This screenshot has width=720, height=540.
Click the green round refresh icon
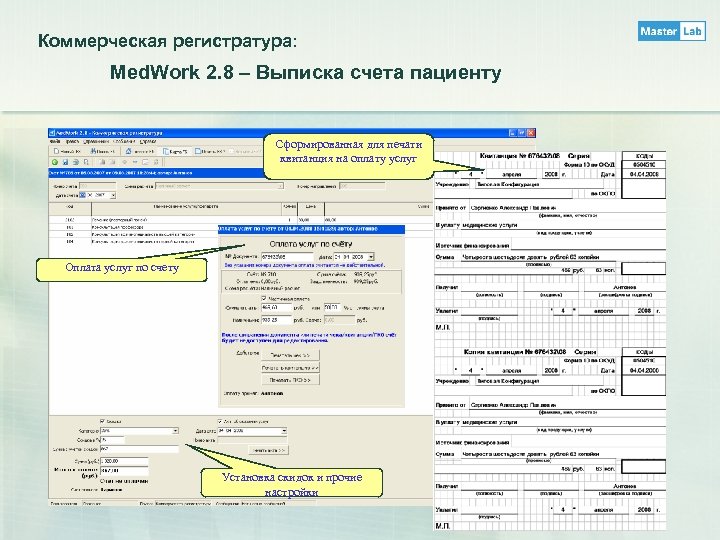point(55,162)
